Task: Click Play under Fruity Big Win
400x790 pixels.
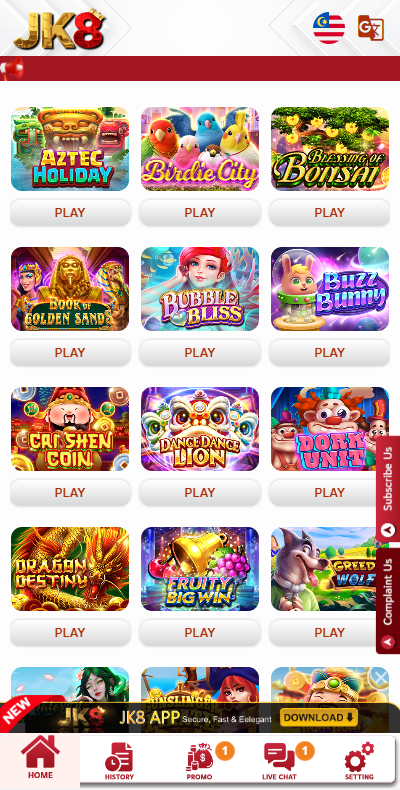Action: [x=200, y=633]
